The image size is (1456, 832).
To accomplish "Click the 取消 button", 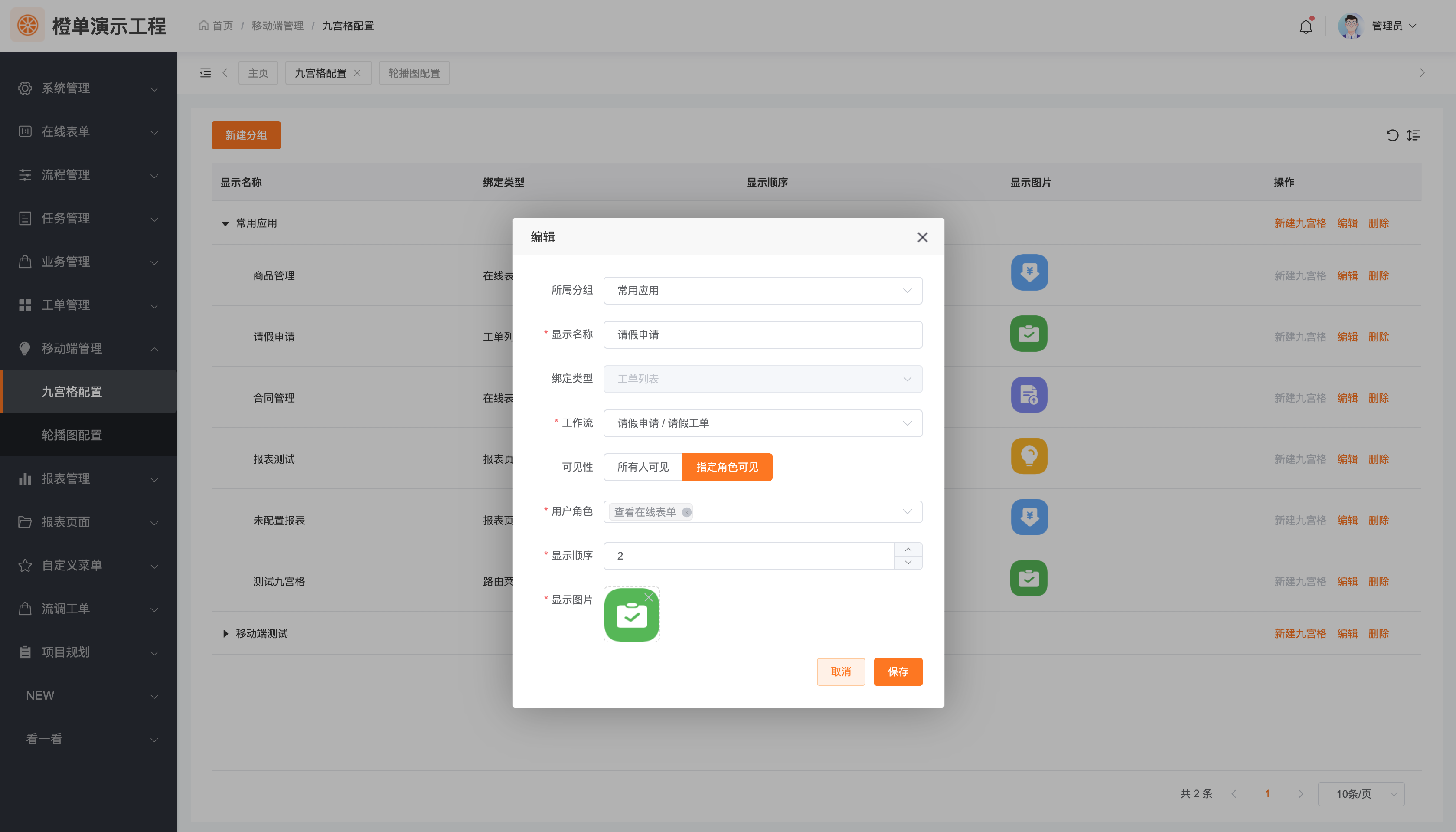I will click(840, 671).
